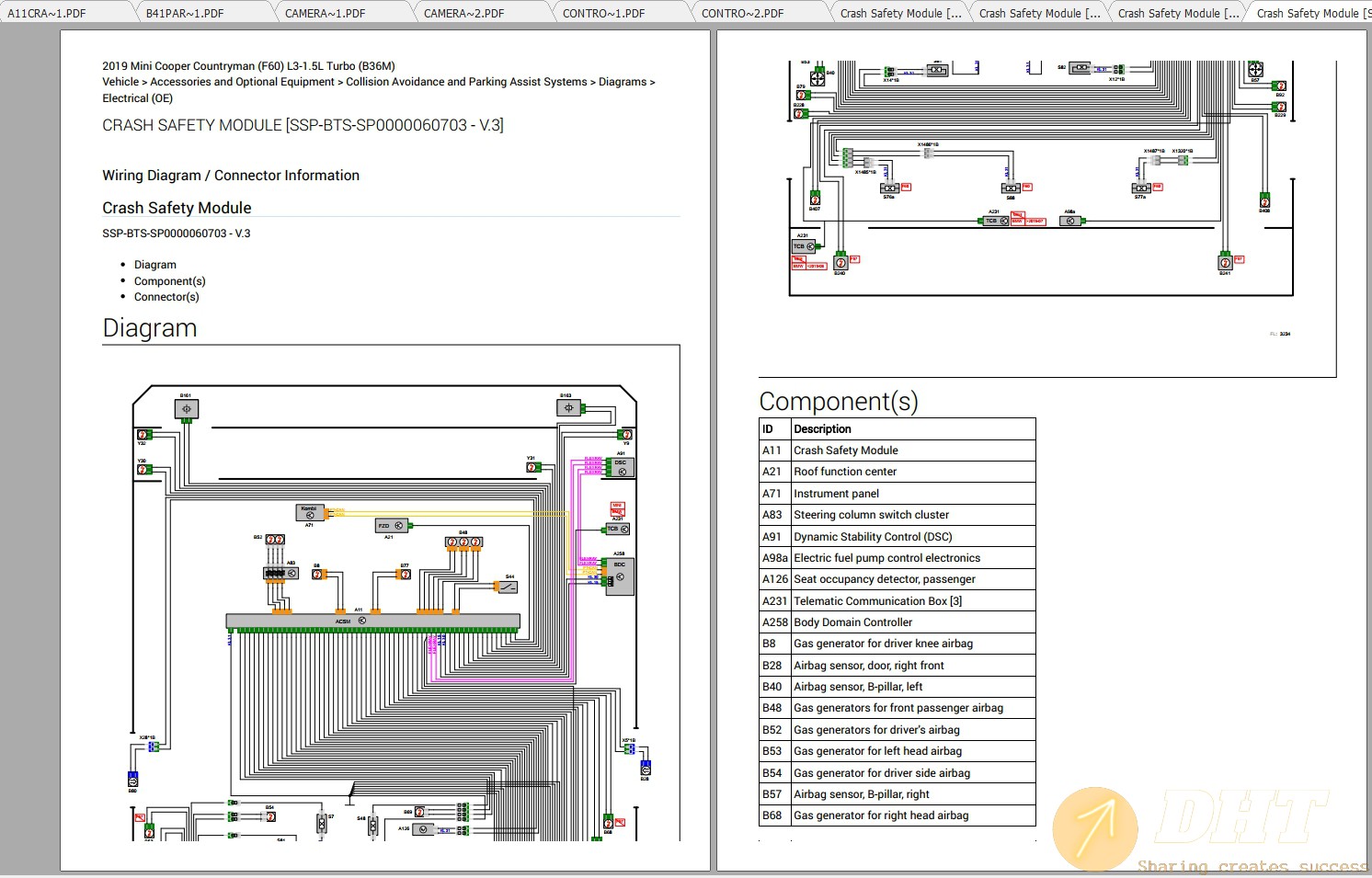Switch to the CAMERA~2.PDF tab

[x=463, y=13]
